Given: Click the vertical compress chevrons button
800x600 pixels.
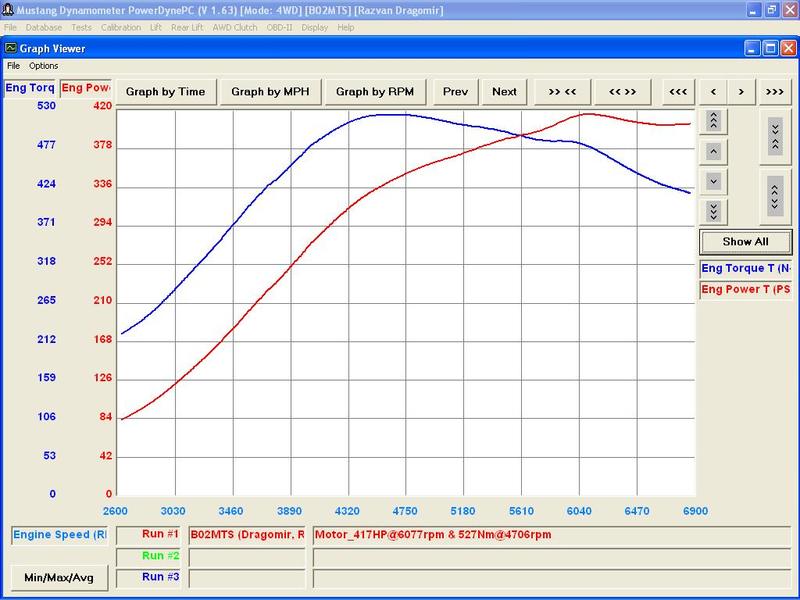Looking at the screenshot, I should click(775, 136).
